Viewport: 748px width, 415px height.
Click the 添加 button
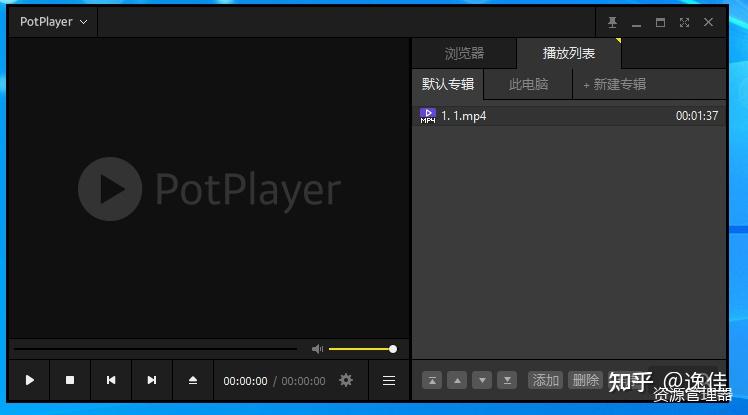(x=545, y=381)
